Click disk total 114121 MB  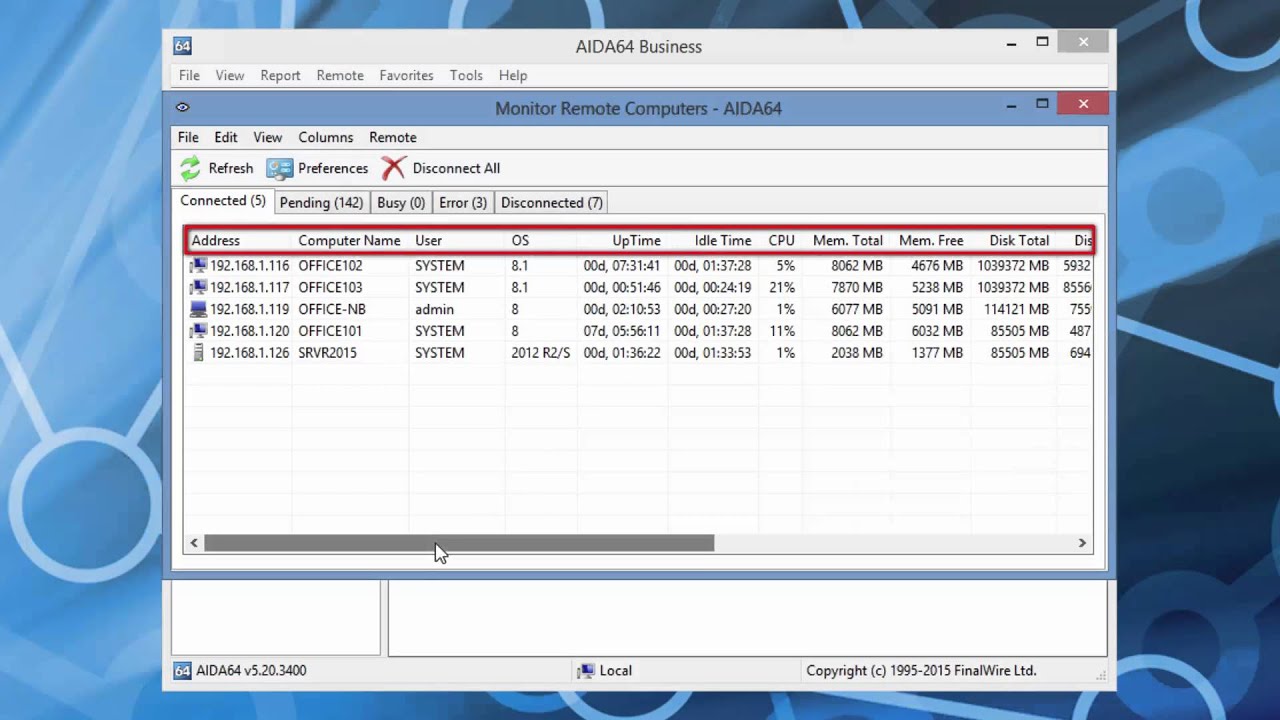click(x=1016, y=310)
